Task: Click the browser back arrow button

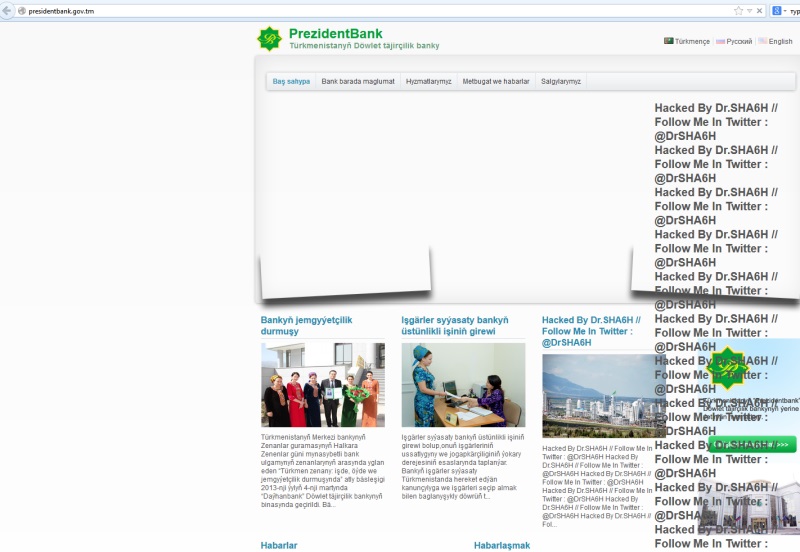Action: (7, 10)
